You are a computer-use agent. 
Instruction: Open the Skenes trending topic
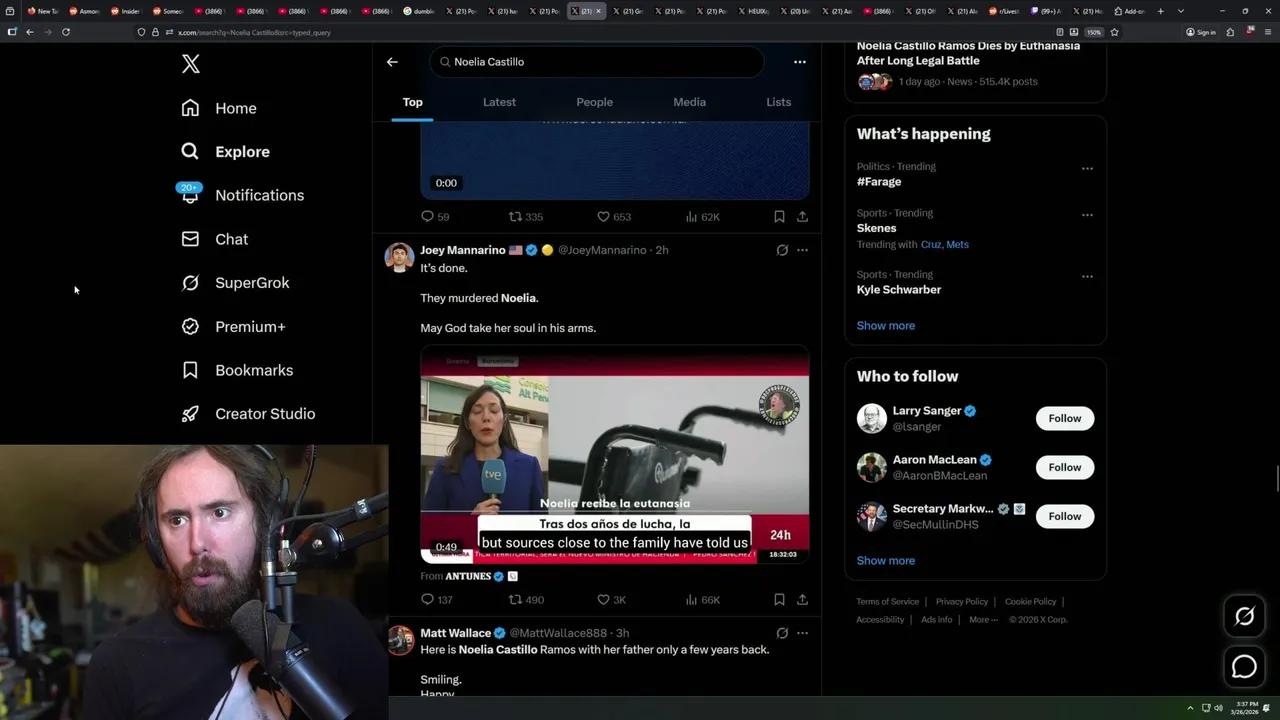point(876,228)
